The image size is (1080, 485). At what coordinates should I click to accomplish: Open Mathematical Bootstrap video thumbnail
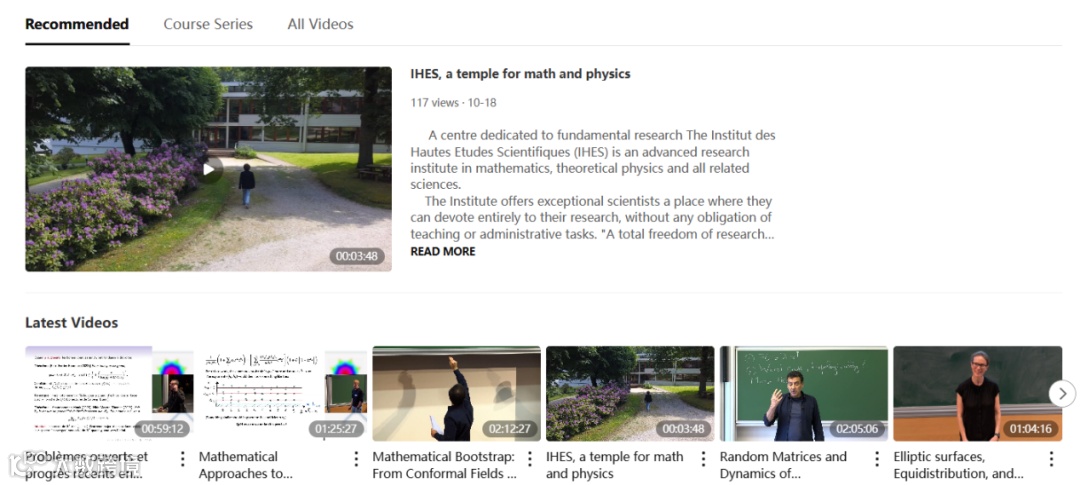coord(457,393)
